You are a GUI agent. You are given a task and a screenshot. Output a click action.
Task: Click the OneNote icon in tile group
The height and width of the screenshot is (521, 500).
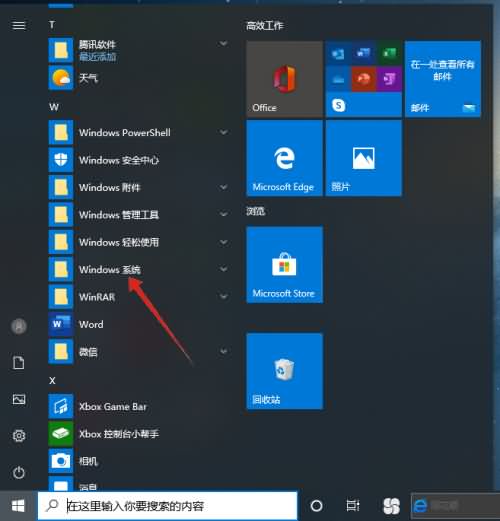389,79
